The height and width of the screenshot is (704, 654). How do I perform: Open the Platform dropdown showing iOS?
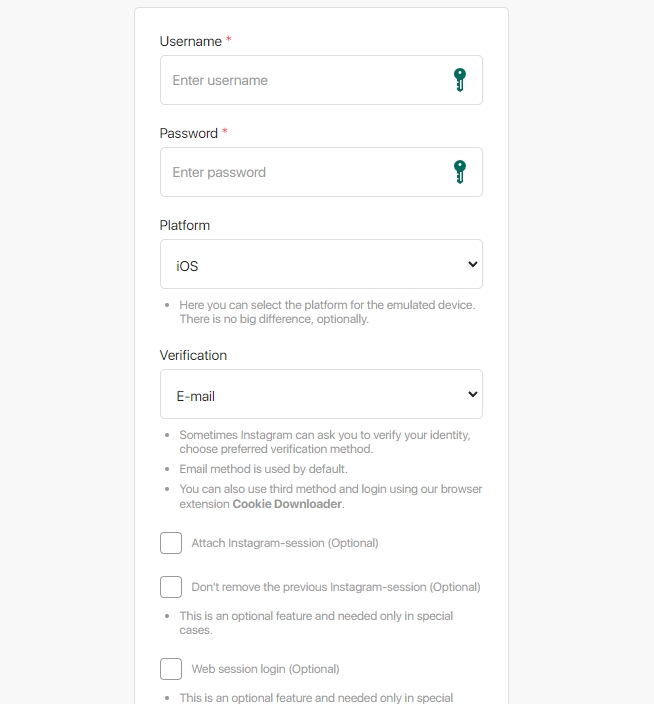click(x=321, y=264)
